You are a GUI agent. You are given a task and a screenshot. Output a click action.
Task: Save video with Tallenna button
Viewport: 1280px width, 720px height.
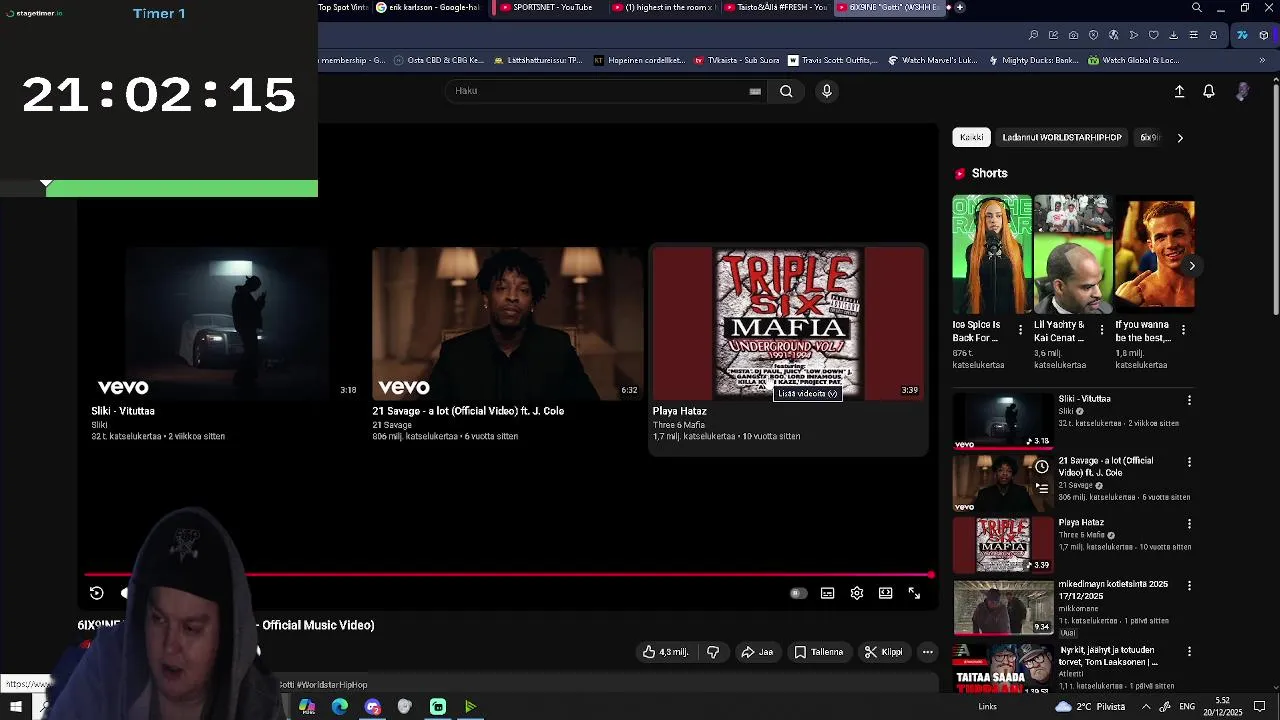pos(819,652)
